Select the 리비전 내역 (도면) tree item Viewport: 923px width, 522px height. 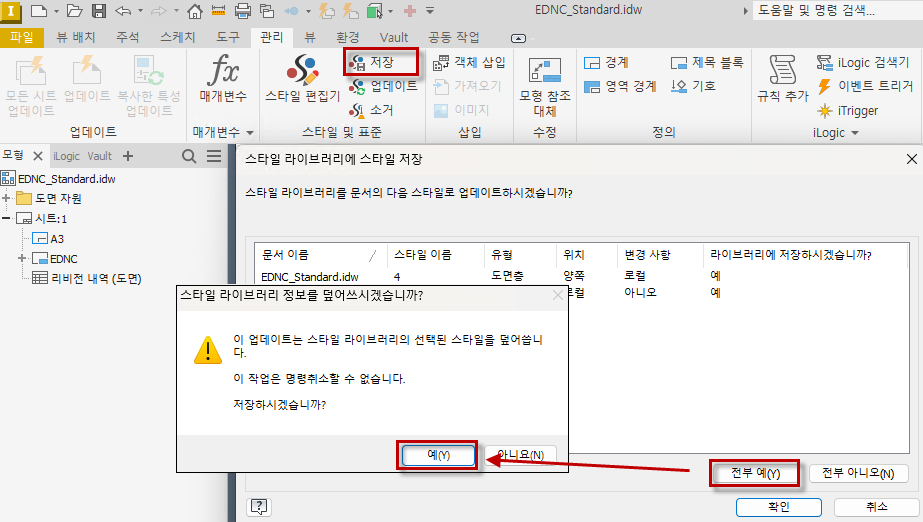[96, 278]
